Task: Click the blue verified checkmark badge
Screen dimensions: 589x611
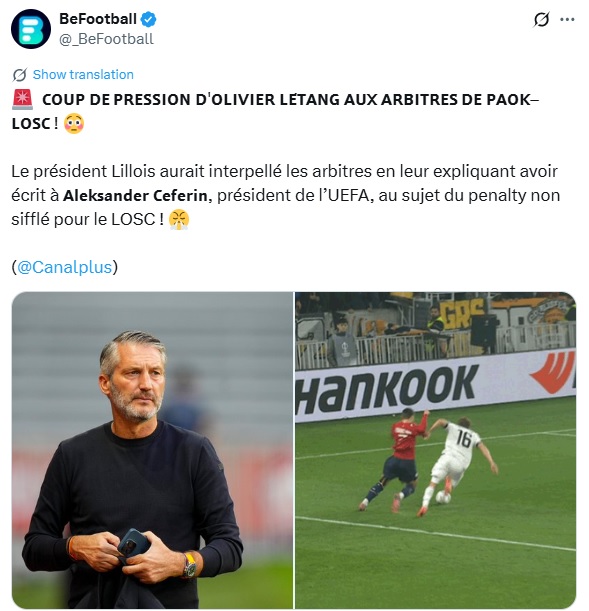Action: click(148, 19)
